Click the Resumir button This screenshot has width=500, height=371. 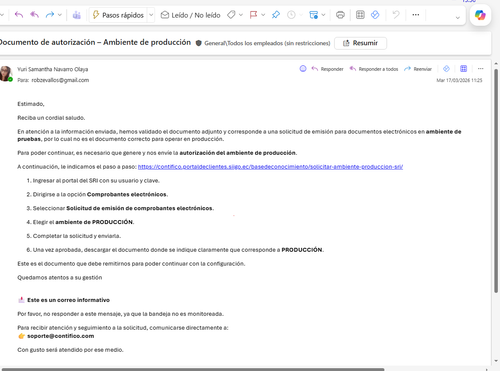tap(360, 43)
